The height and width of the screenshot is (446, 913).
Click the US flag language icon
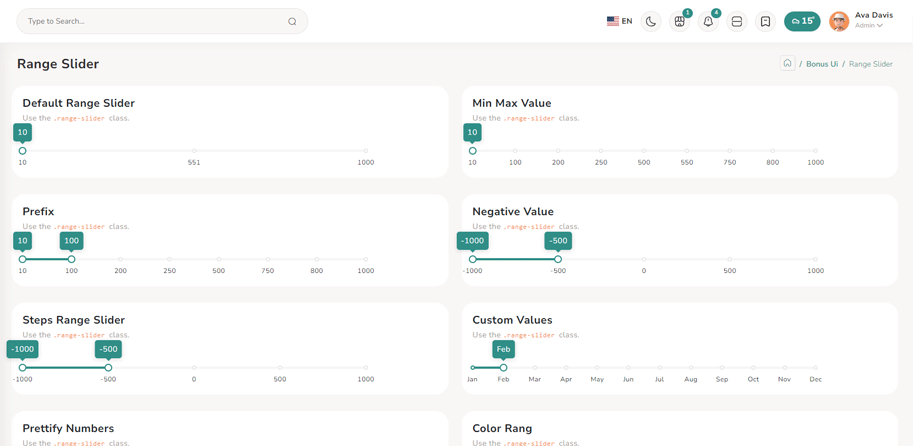pos(612,21)
